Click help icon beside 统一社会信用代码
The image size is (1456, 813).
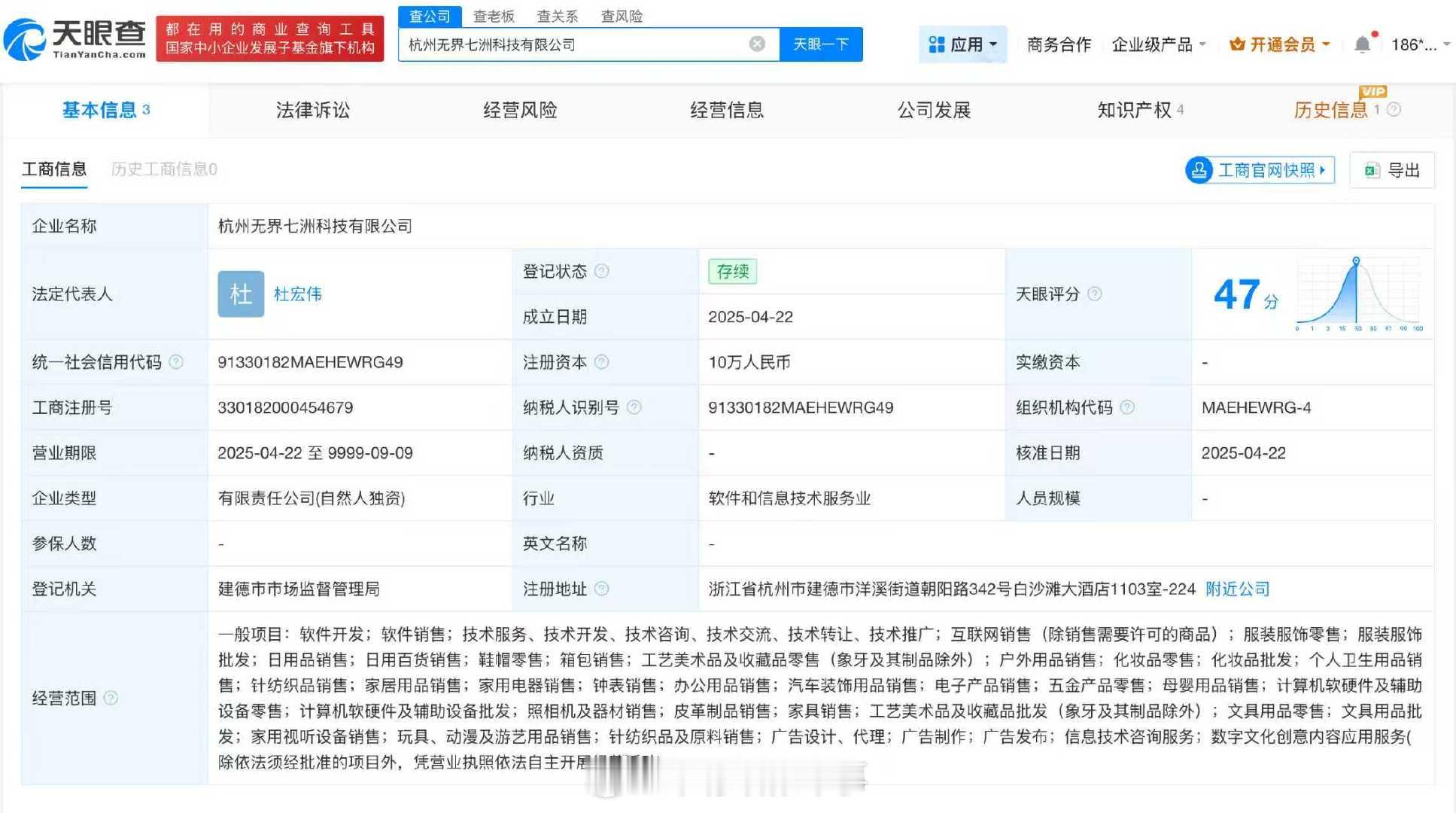pos(176,362)
